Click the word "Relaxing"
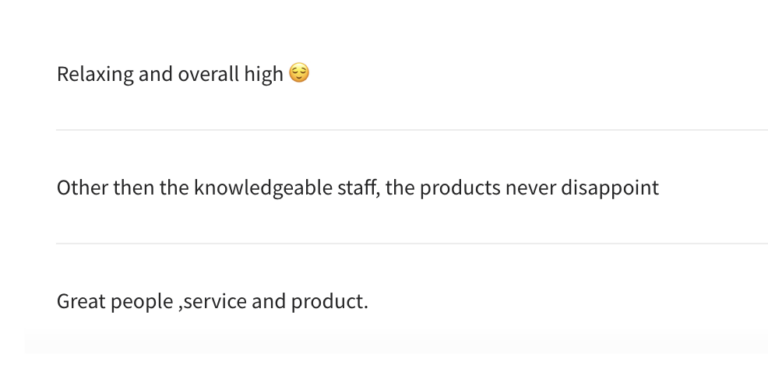Viewport: 768px width, 386px height. pyautogui.click(x=95, y=74)
